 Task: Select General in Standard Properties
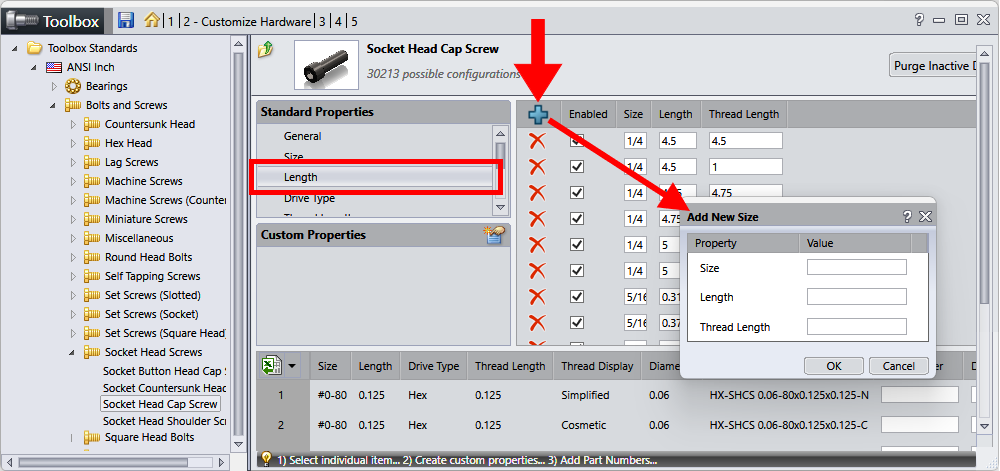pyautogui.click(x=302, y=136)
